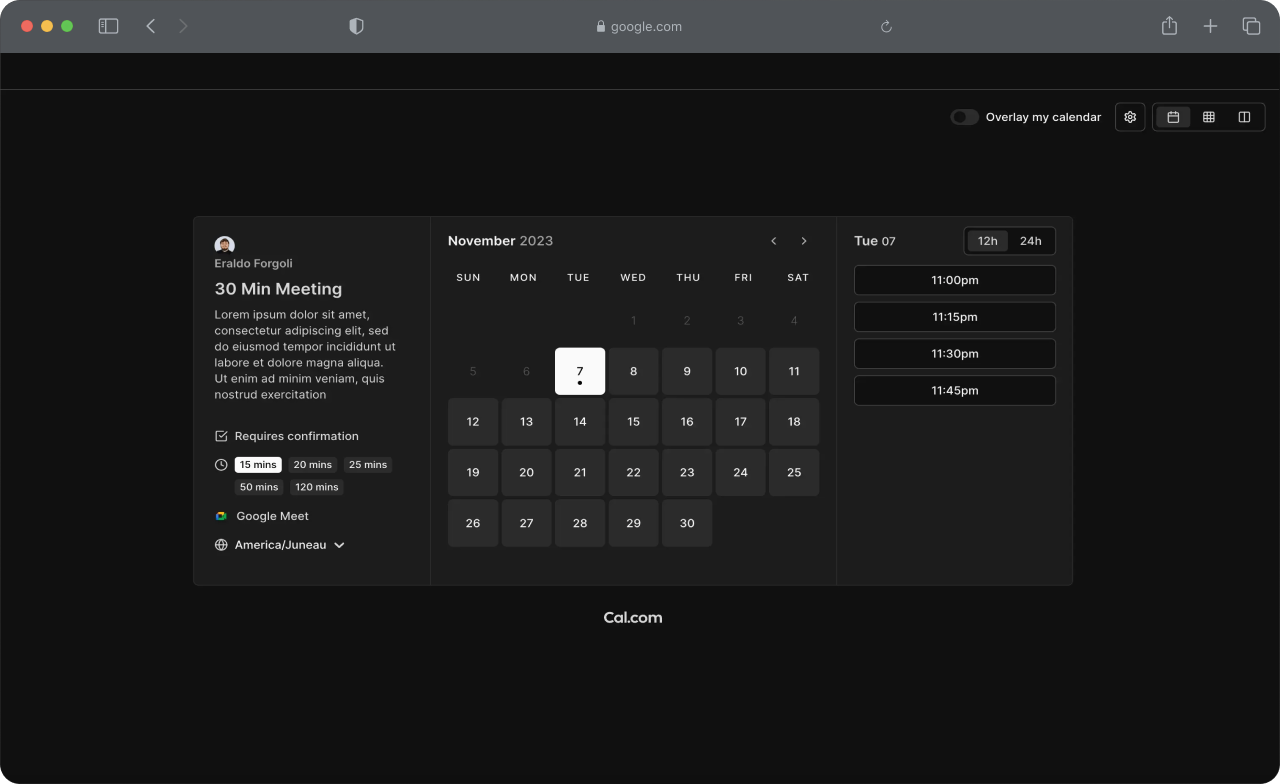The width and height of the screenshot is (1280, 784).
Task: Choose the 25 mins duration
Action: 368,465
